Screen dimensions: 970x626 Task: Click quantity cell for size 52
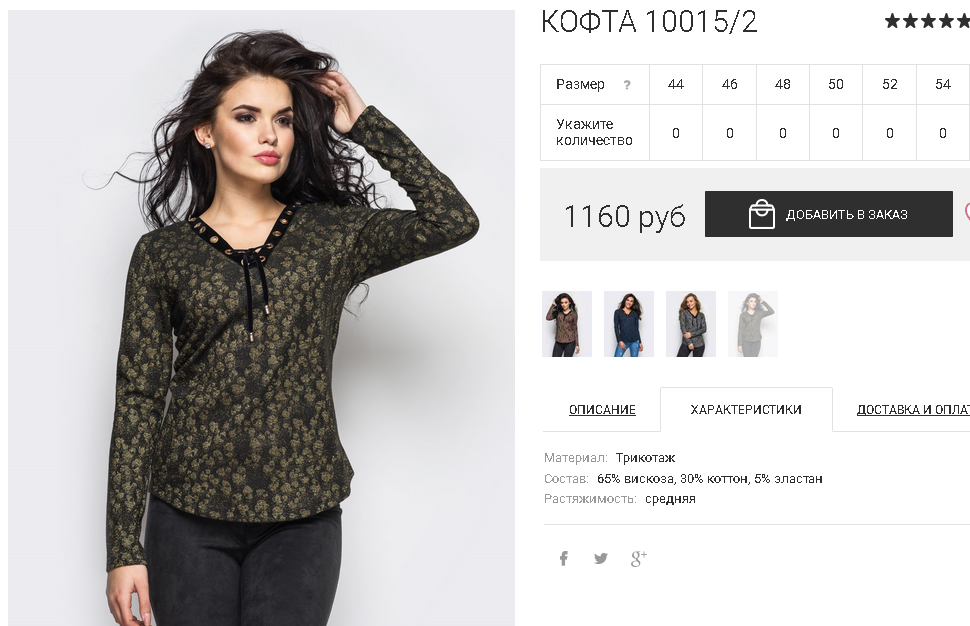tap(890, 133)
